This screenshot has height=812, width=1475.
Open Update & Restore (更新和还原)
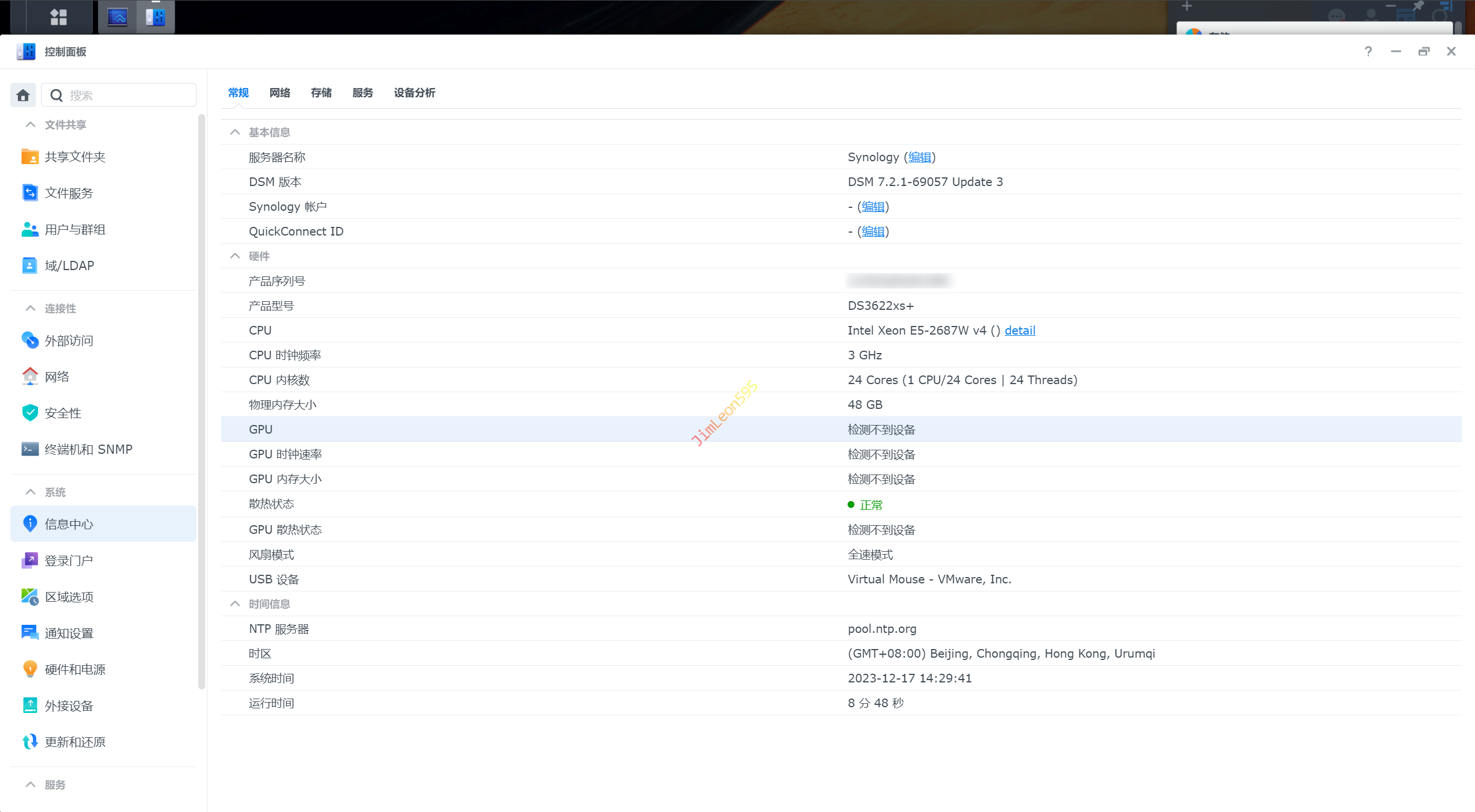[75, 742]
